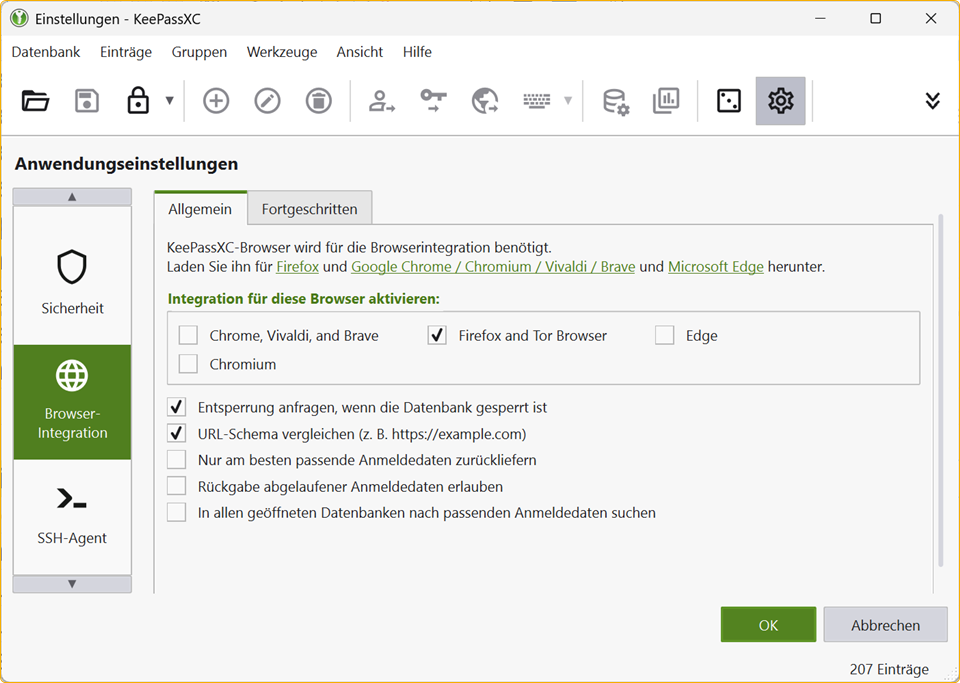Viewport: 960px width, 683px height.
Task: Switch to the Fortgeschritten tab
Action: [x=309, y=209]
